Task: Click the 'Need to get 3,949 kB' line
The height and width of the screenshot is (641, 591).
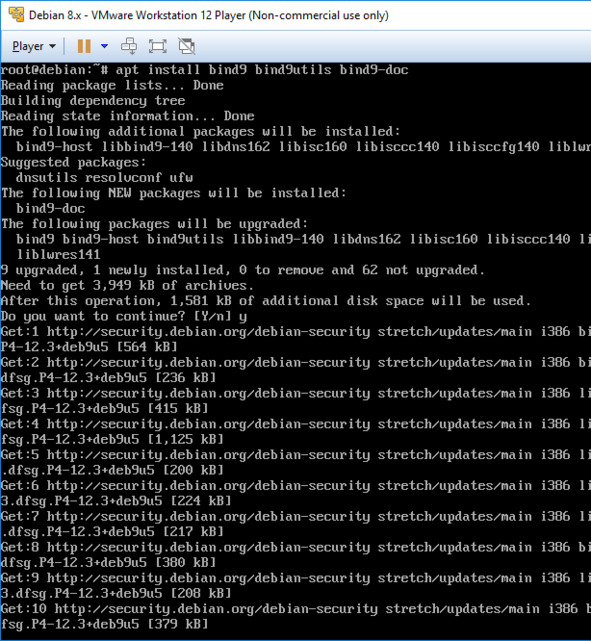Action: (x=127, y=285)
